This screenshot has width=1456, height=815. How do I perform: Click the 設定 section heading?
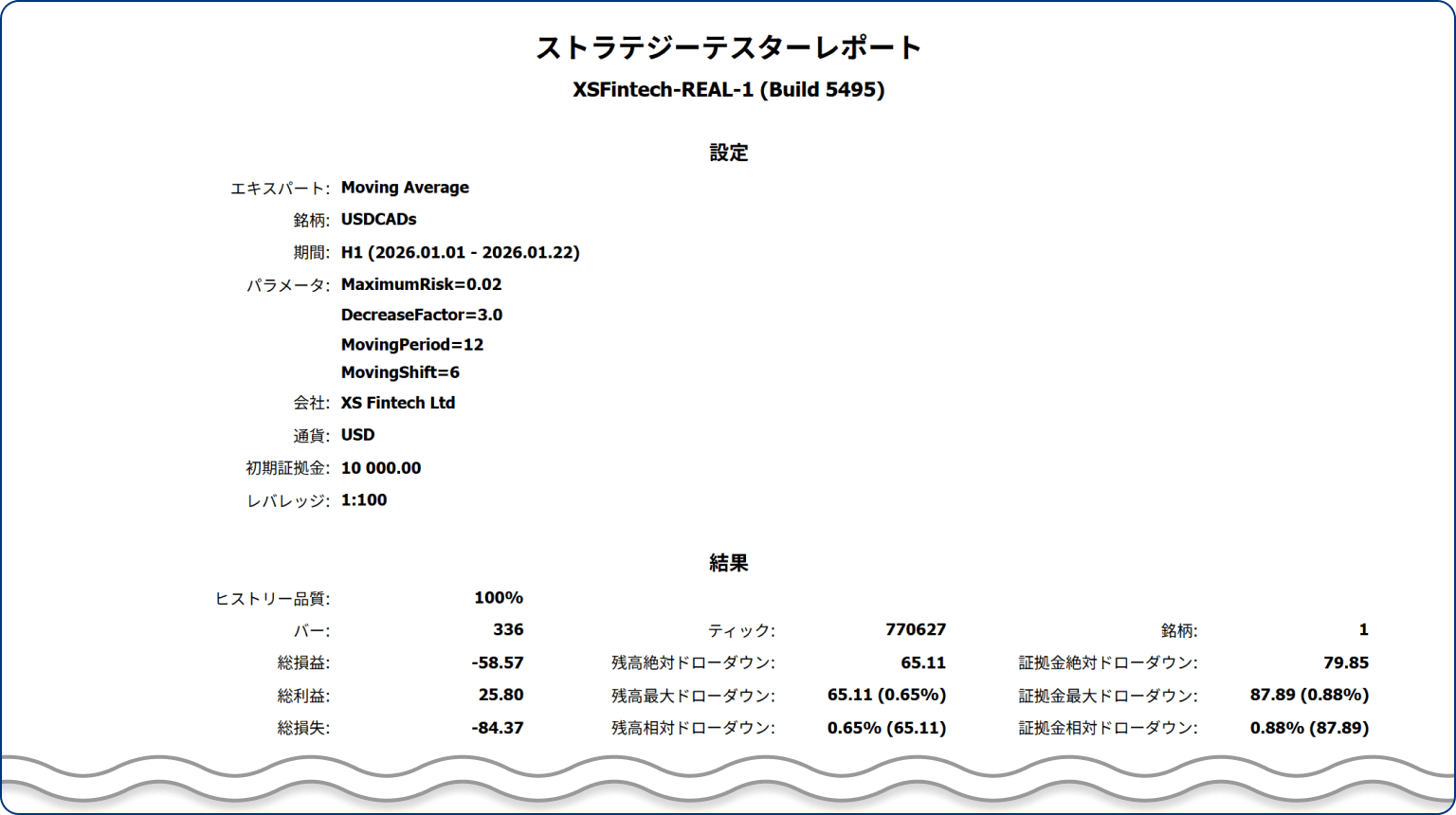click(x=728, y=152)
